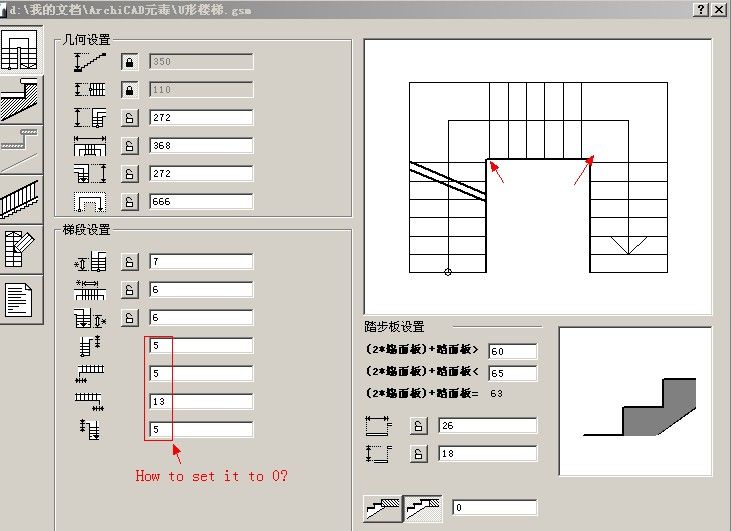Toggle lock beside the flight value 7

(x=130, y=262)
